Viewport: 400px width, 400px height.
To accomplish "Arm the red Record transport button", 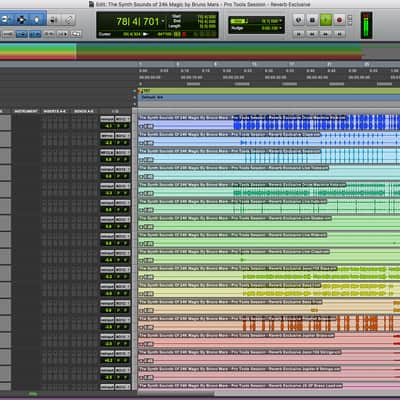I will pos(339,20).
